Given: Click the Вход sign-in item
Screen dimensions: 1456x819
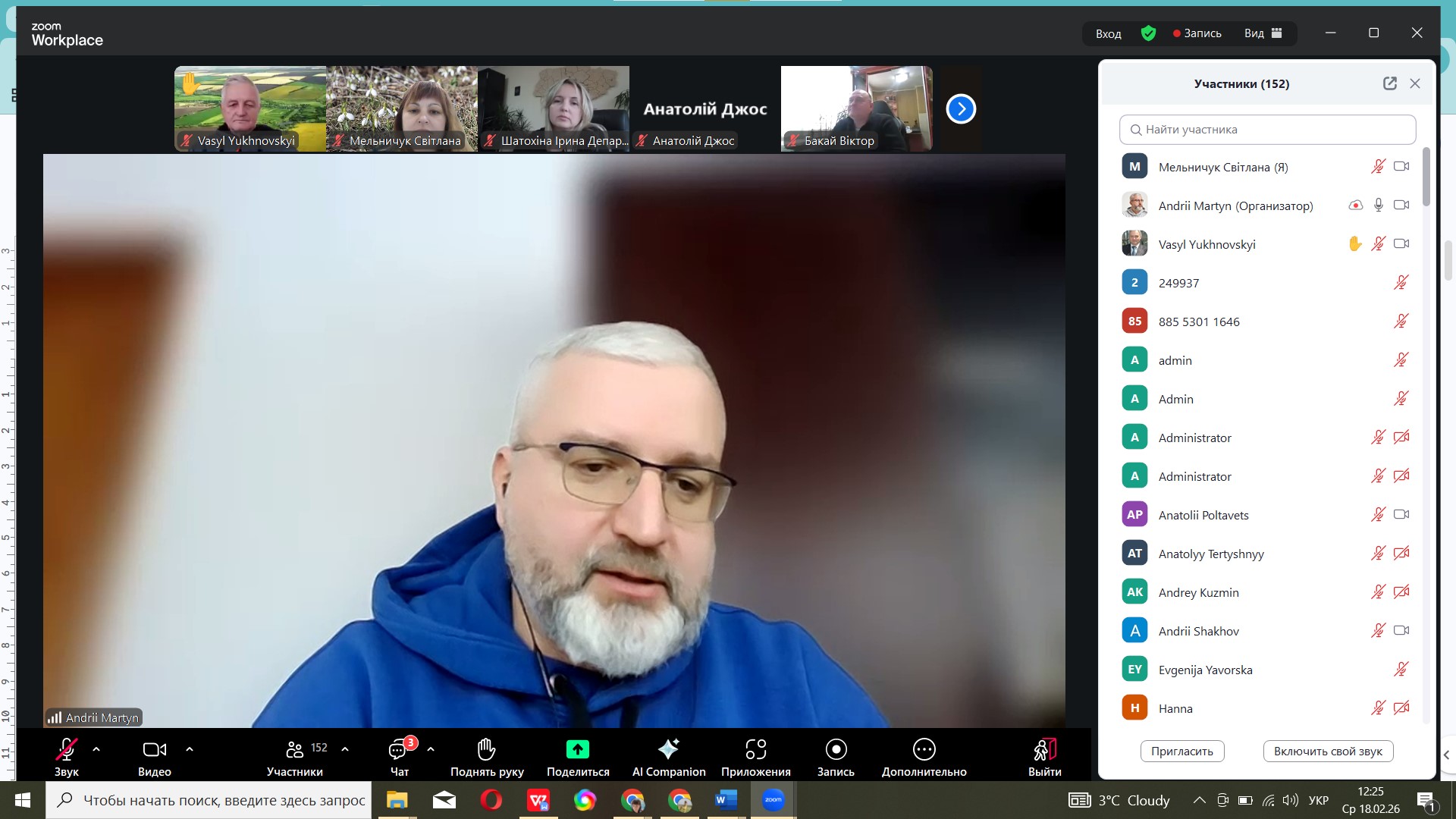Looking at the screenshot, I should point(1108,33).
